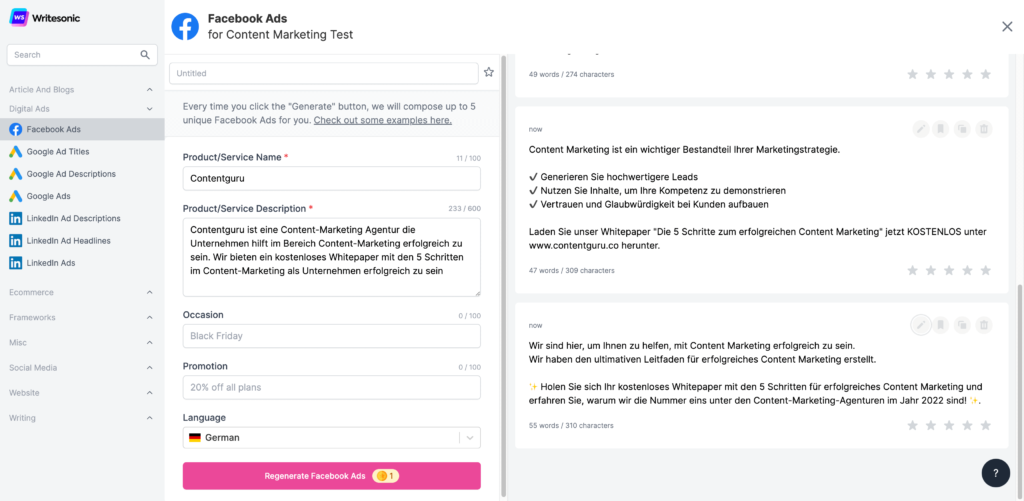
Task: Give the 49-word ad five stars
Action: 986,74
